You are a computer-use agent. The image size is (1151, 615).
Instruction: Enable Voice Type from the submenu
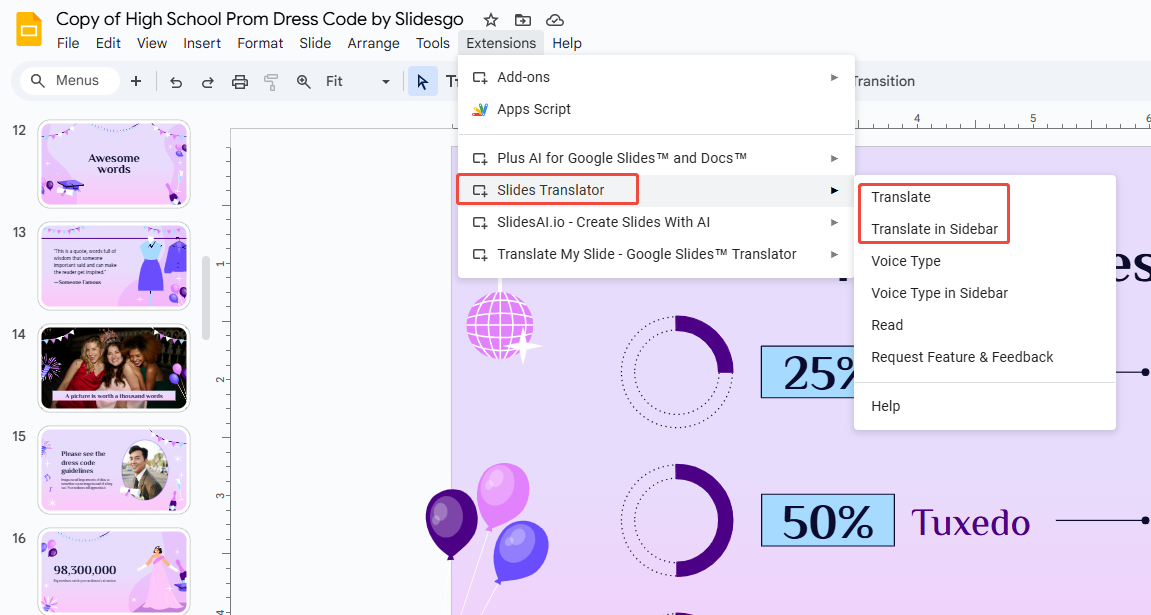(904, 261)
